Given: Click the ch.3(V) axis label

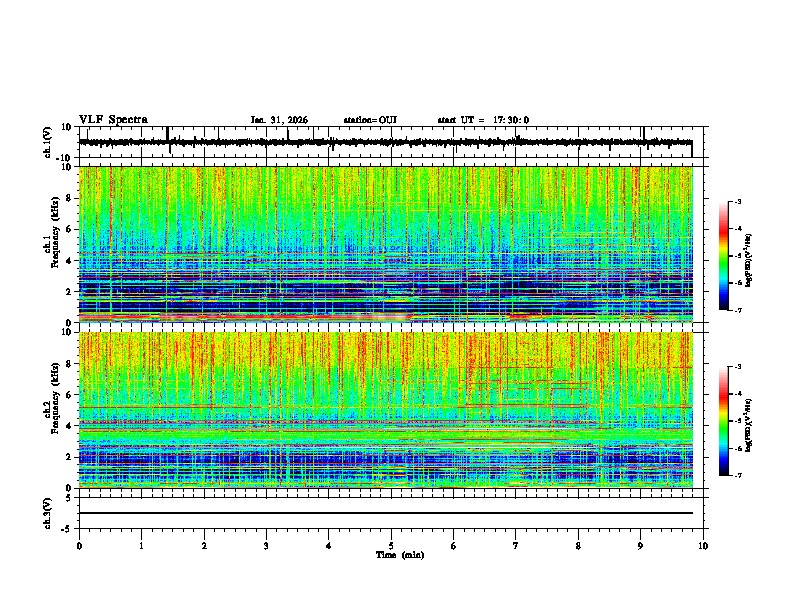Looking at the screenshot, I should [x=48, y=513].
